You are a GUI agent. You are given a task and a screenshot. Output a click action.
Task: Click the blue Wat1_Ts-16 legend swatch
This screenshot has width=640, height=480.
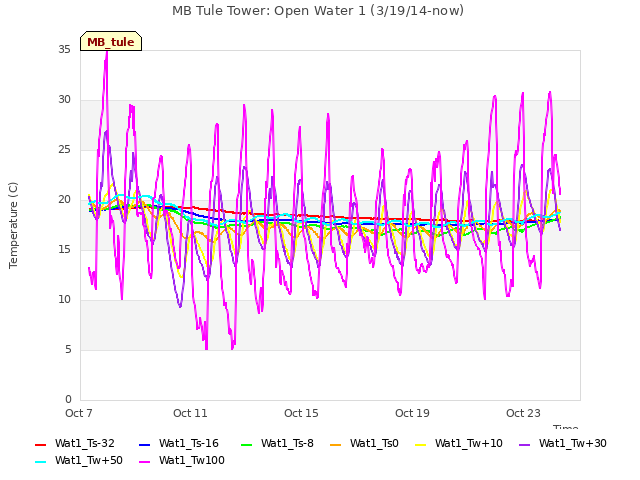click(145, 444)
